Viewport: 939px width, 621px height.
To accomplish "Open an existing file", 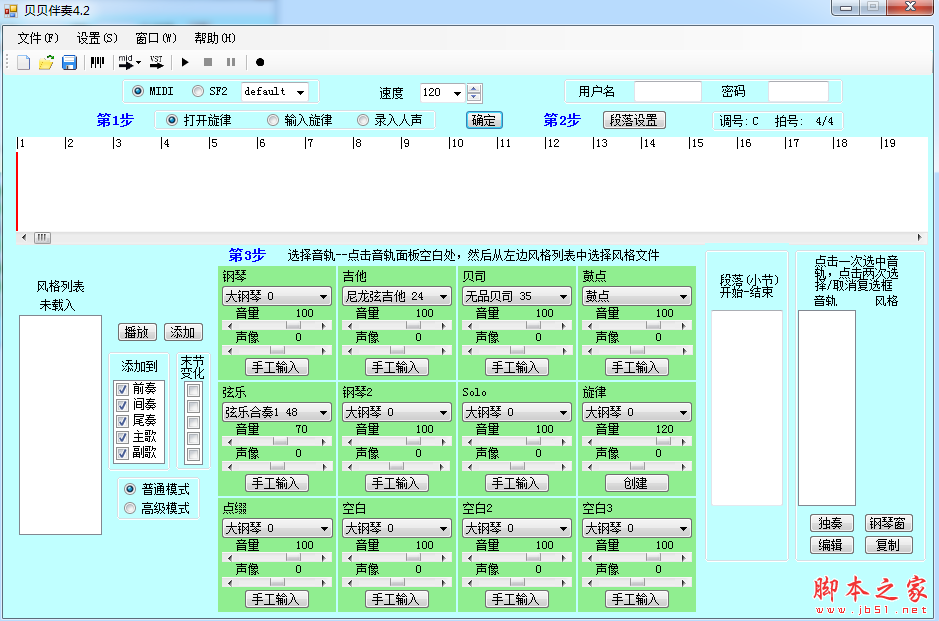I will click(45, 62).
